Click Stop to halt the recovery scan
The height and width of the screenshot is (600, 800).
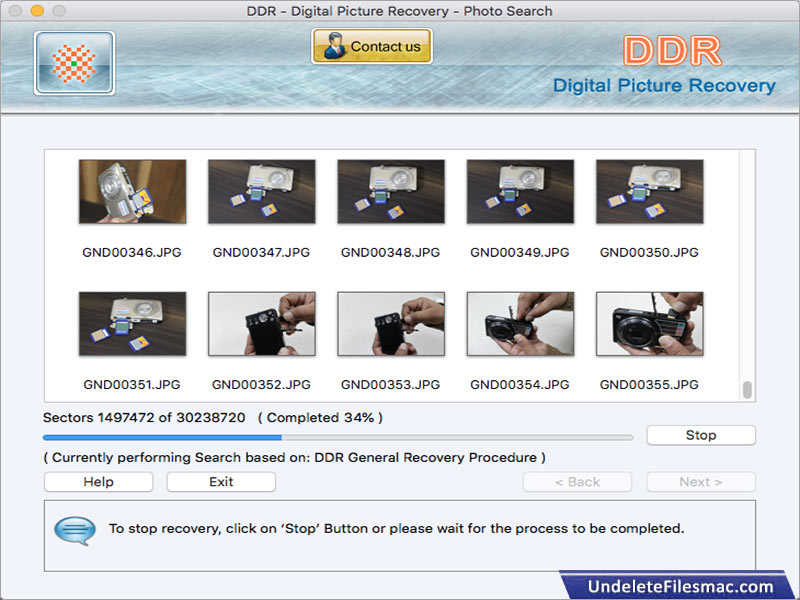[x=700, y=435]
